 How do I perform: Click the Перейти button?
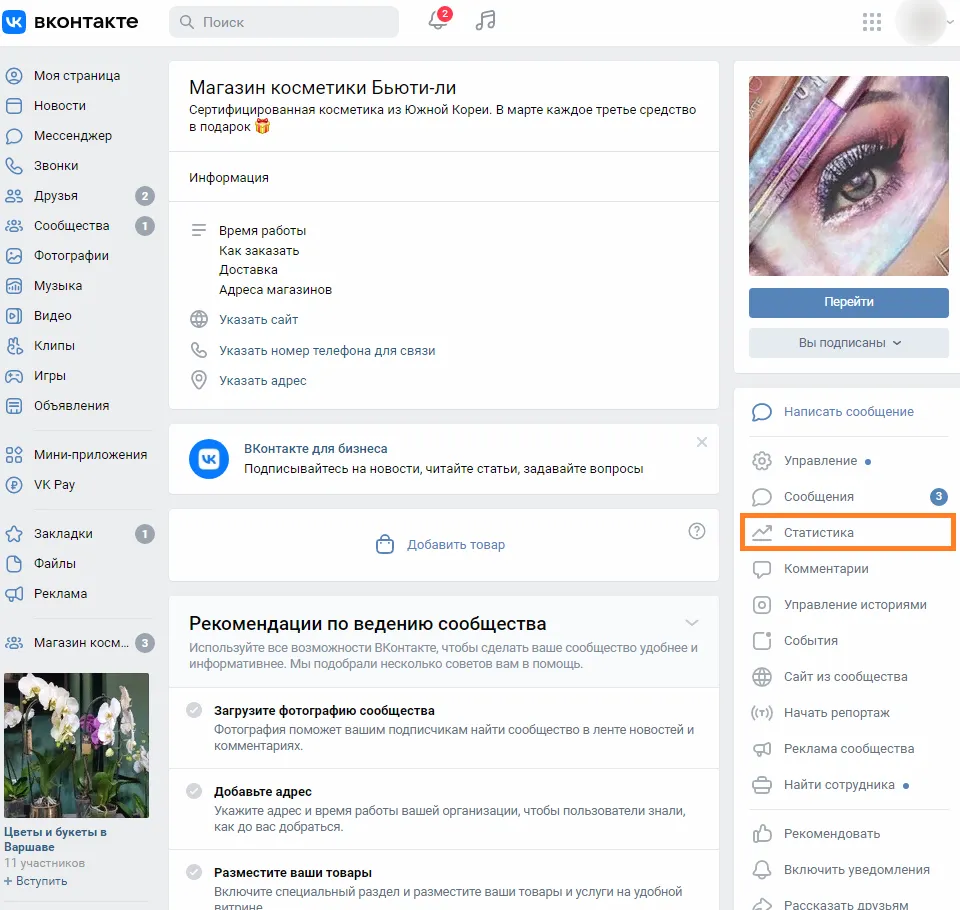(849, 303)
